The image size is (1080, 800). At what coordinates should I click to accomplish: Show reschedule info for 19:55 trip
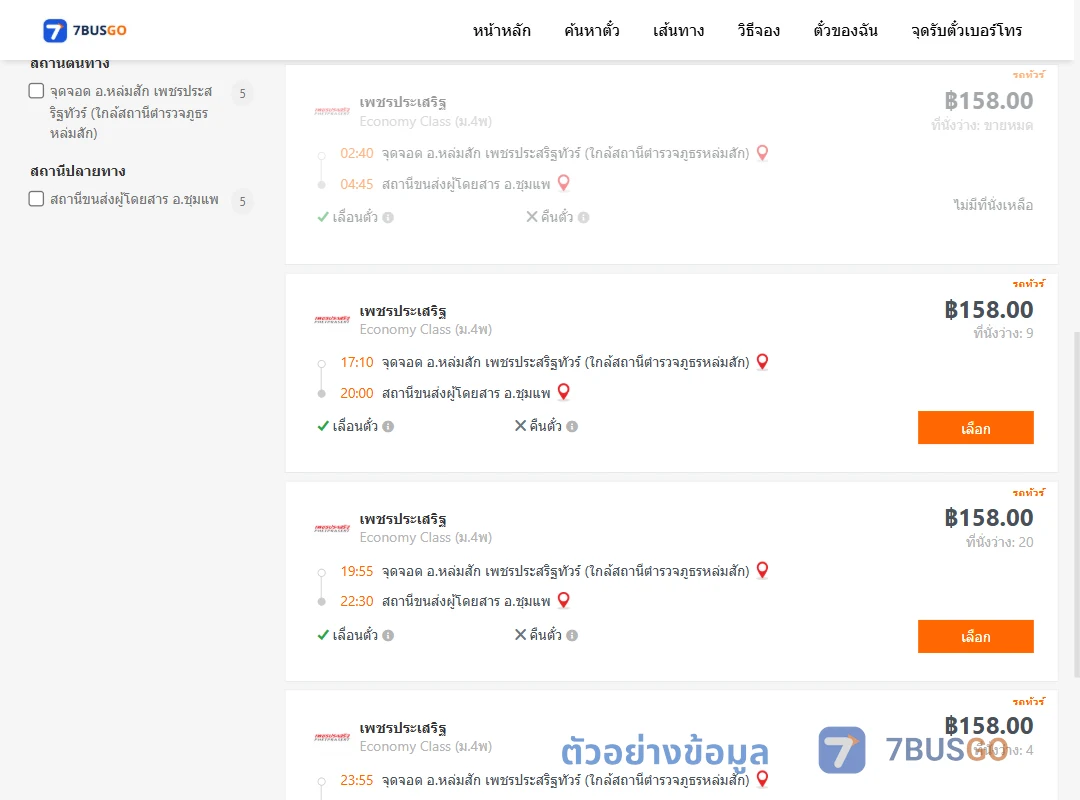click(x=388, y=635)
